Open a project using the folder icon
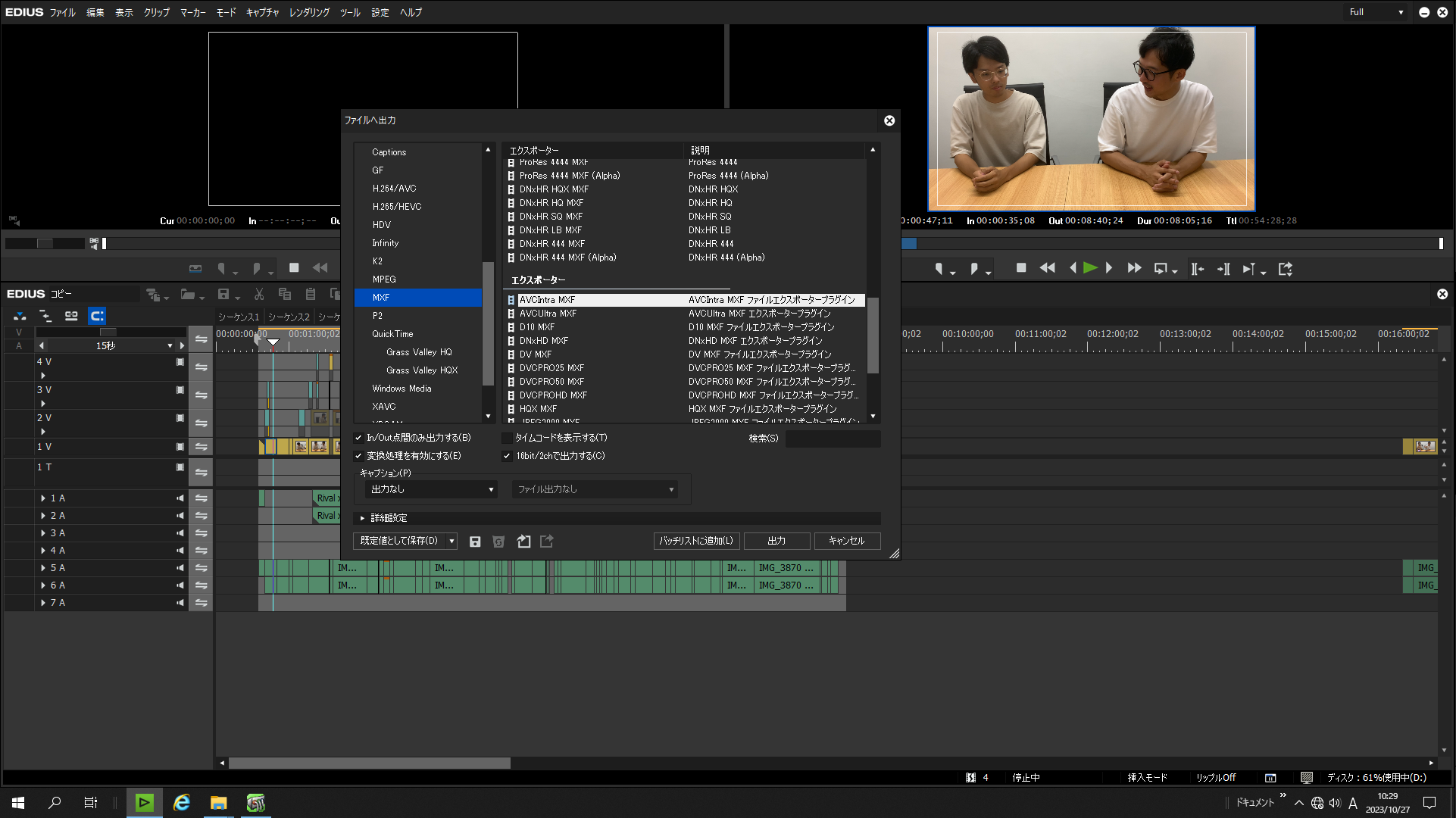The width and height of the screenshot is (1456, 818). coord(187,294)
